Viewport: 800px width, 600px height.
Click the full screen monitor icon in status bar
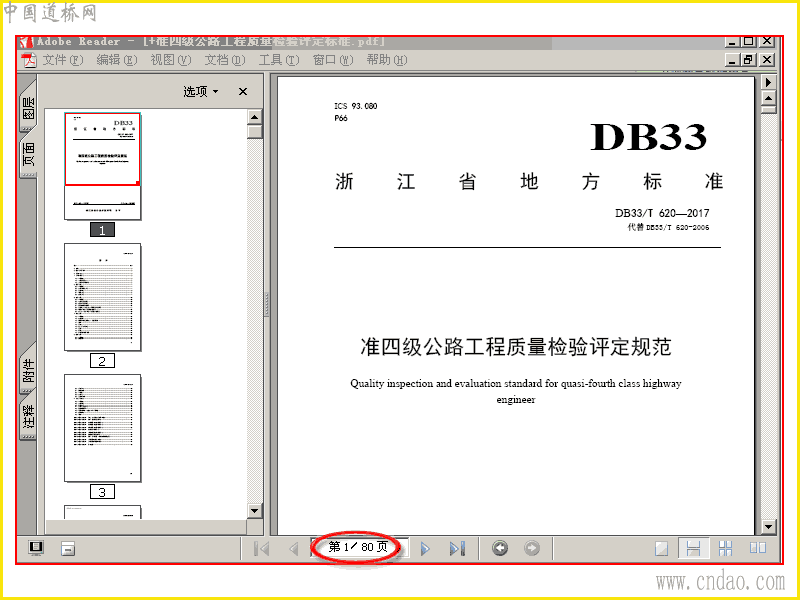click(36, 548)
